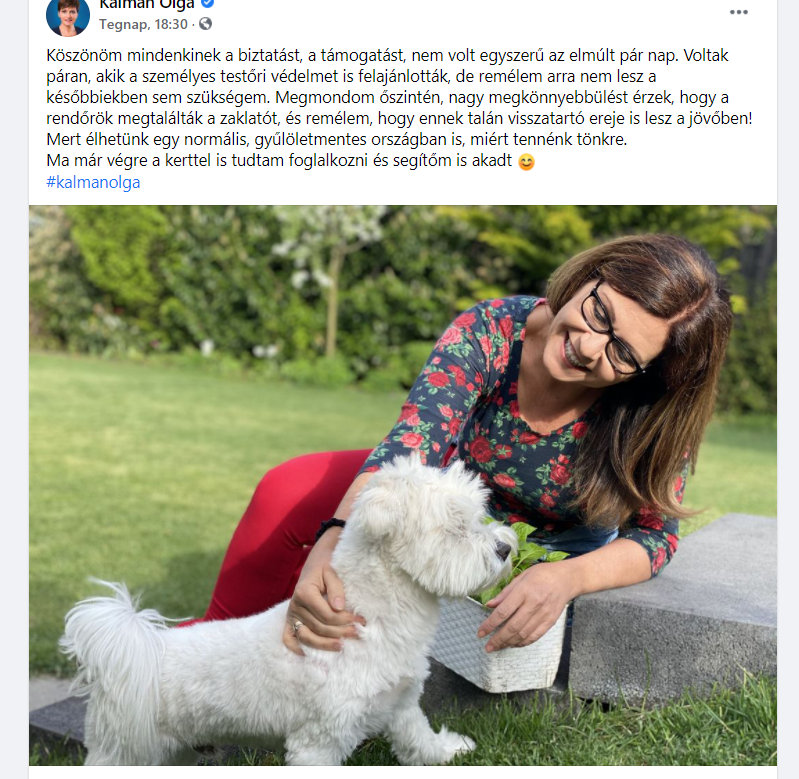Click the globe public audience icon
The width and height of the screenshot is (799, 779).
(x=205, y=24)
